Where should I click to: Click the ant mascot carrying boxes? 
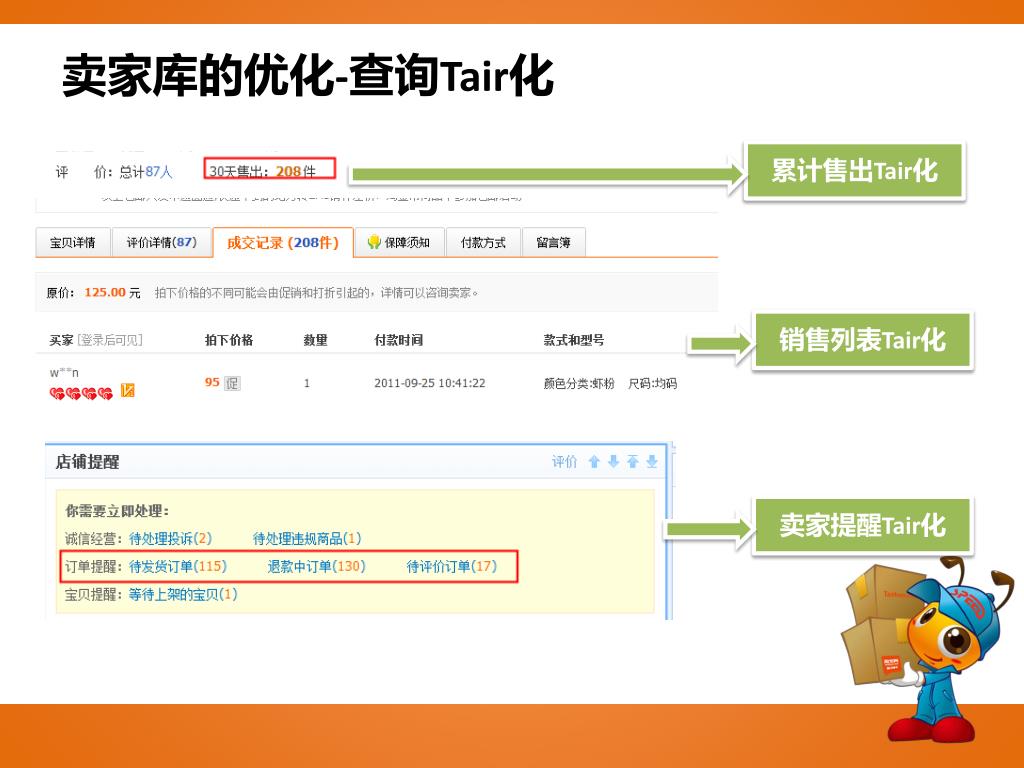pyautogui.click(x=927, y=650)
